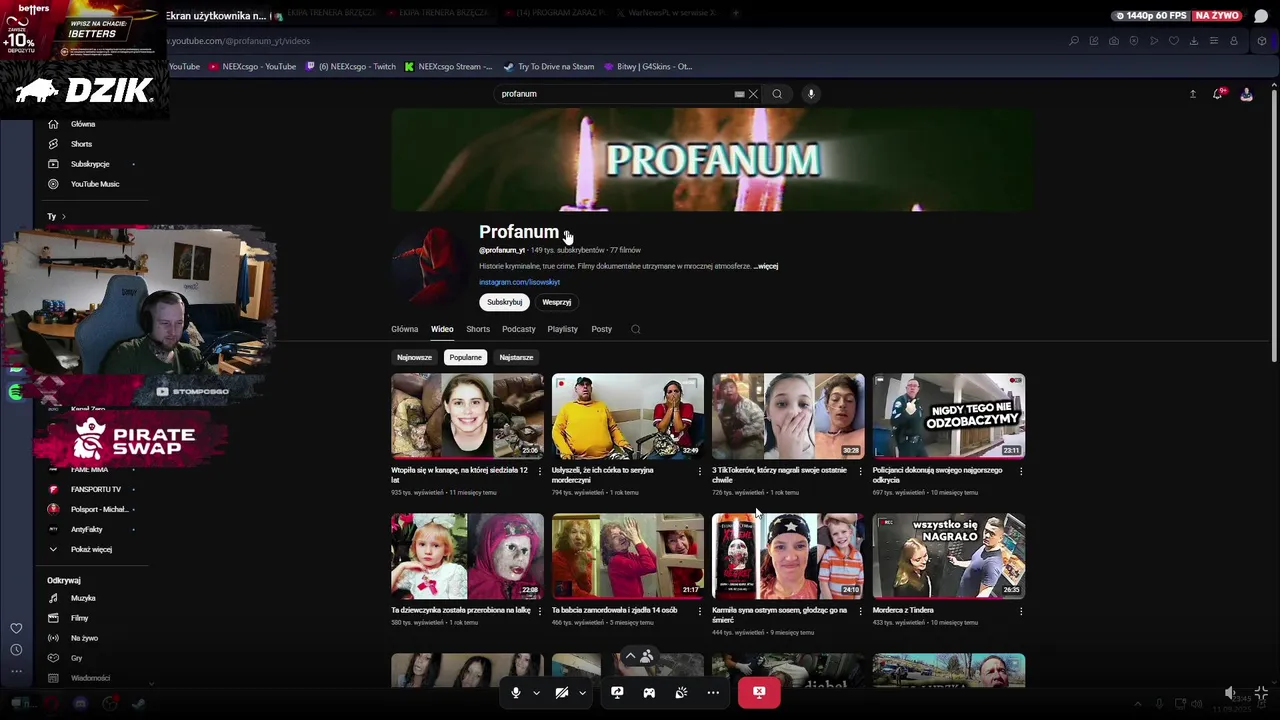
Task: Open options menu for 3 TikTokerów video
Action: point(860,471)
